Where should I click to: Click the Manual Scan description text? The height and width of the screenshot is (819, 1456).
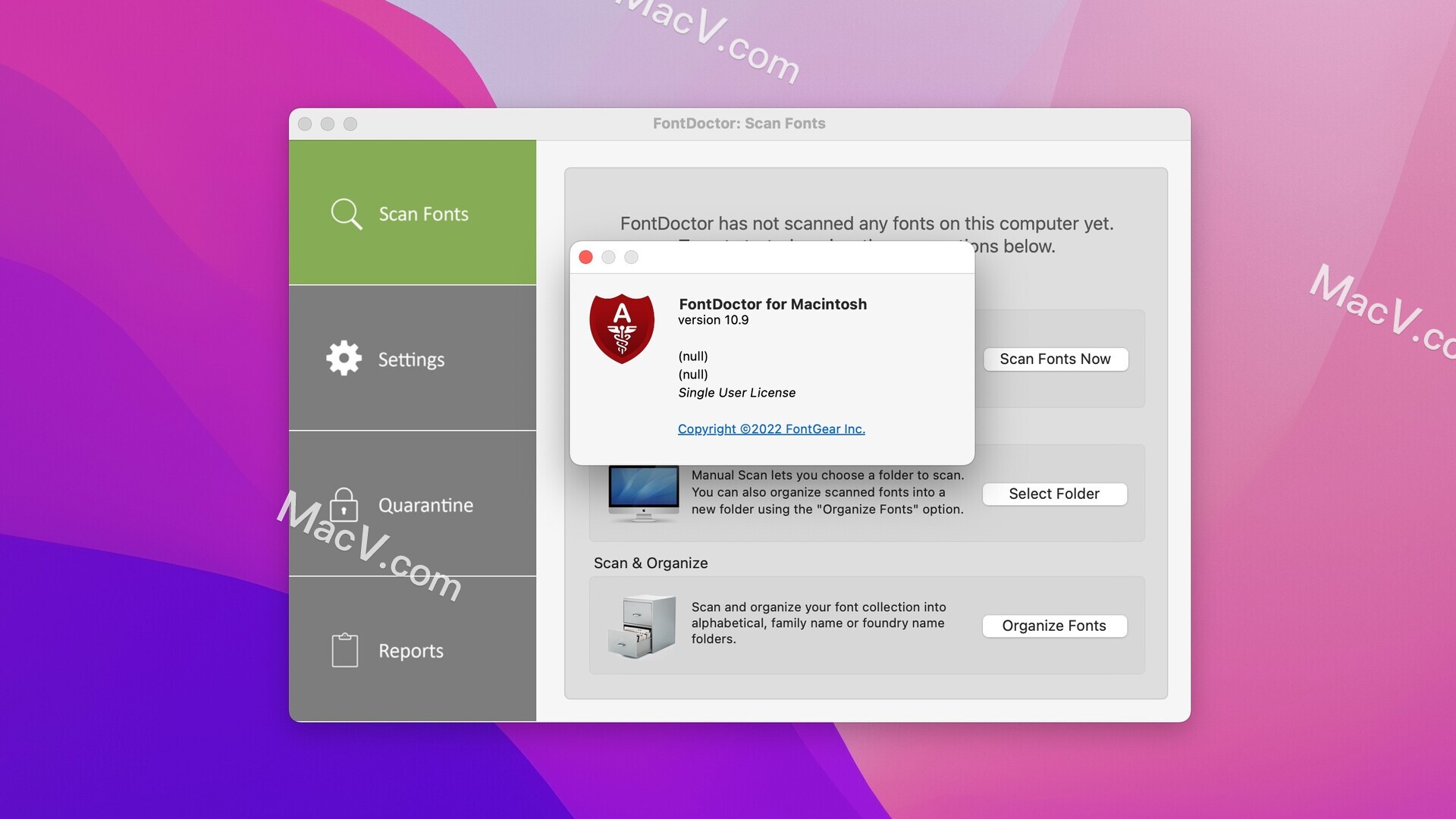pyautogui.click(x=827, y=492)
